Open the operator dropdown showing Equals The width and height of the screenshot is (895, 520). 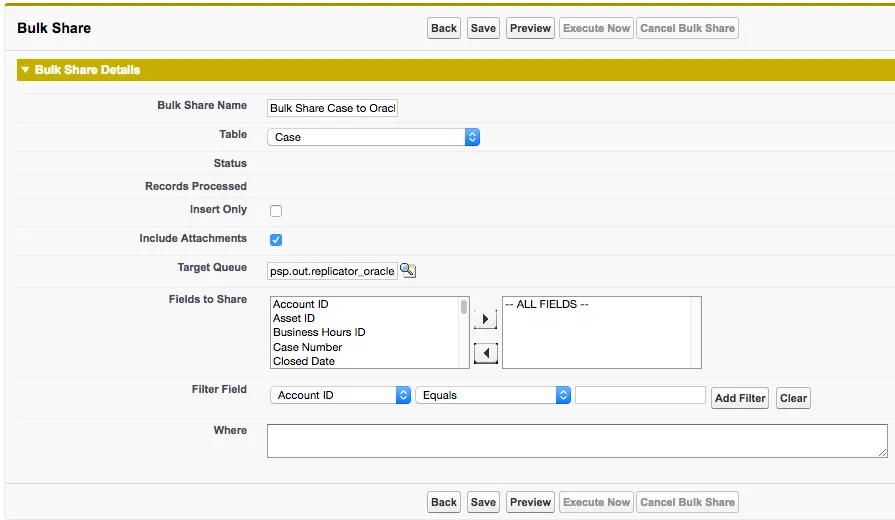493,395
